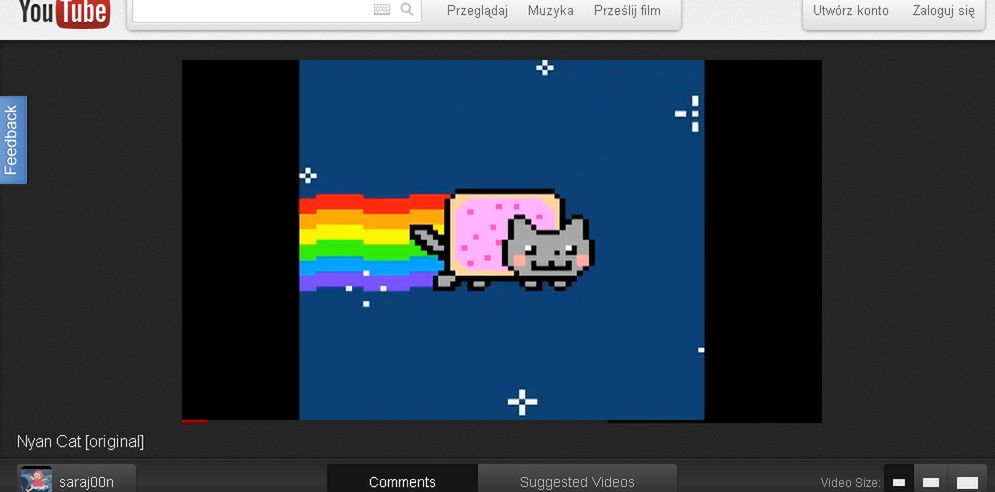This screenshot has height=492, width=995.
Task: Open the on-screen keyboard icon in search box
Action: point(382,10)
